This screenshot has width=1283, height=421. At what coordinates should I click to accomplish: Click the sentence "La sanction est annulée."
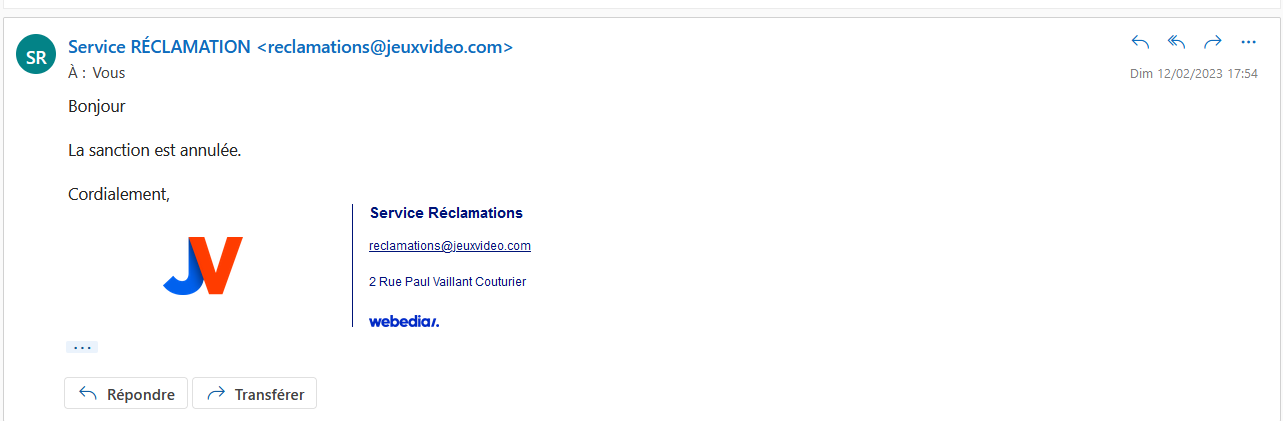coord(155,151)
